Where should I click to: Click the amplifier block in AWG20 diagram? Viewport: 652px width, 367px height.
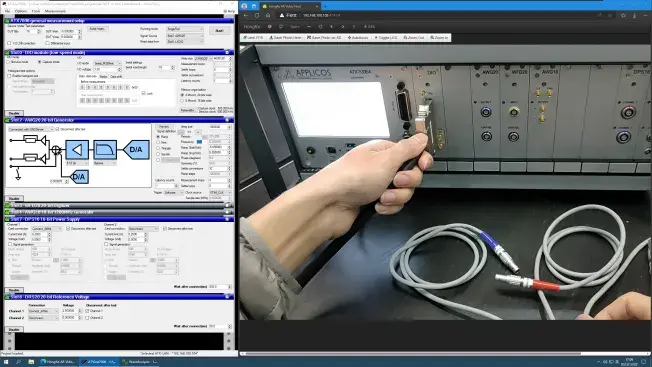click(77, 150)
